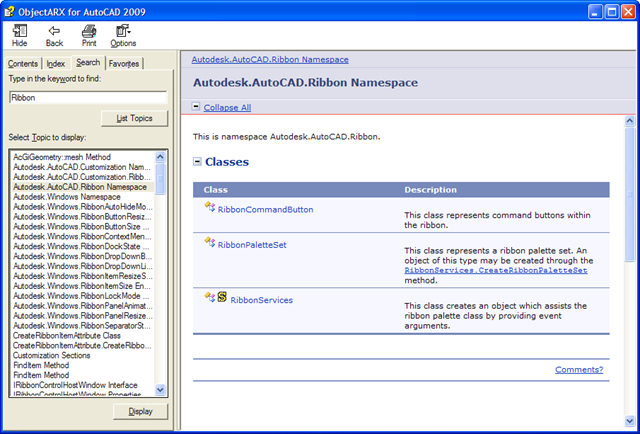Switch to the Index tab
Viewport: 640px width, 434px height.
[x=56, y=64]
